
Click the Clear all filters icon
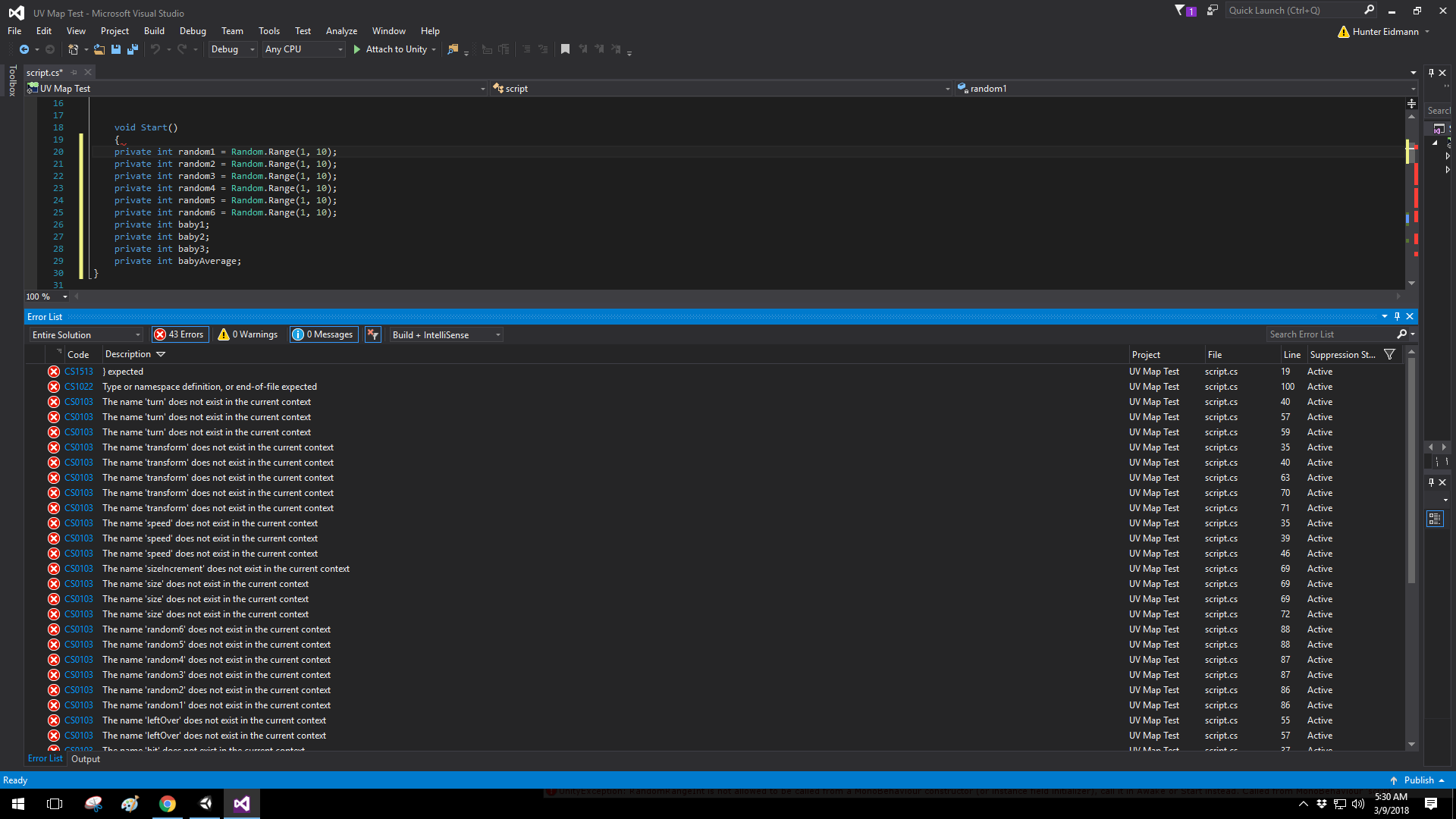(372, 334)
